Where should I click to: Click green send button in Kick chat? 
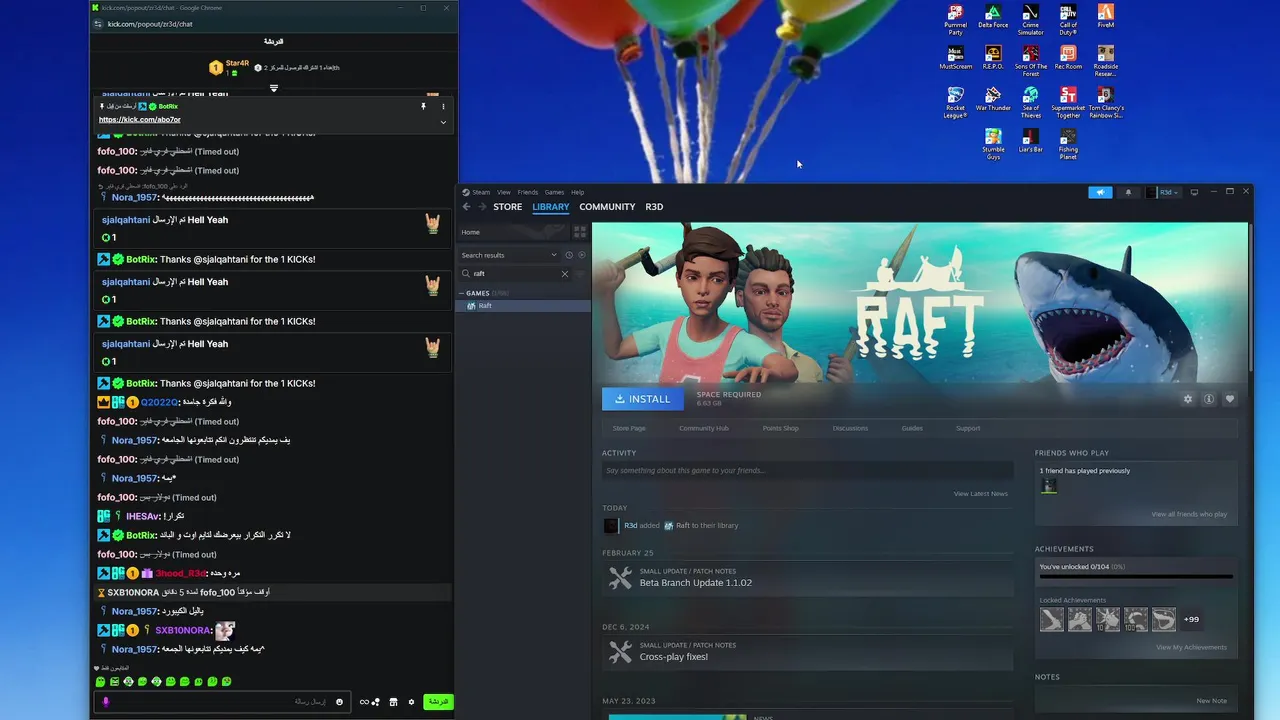tap(438, 702)
